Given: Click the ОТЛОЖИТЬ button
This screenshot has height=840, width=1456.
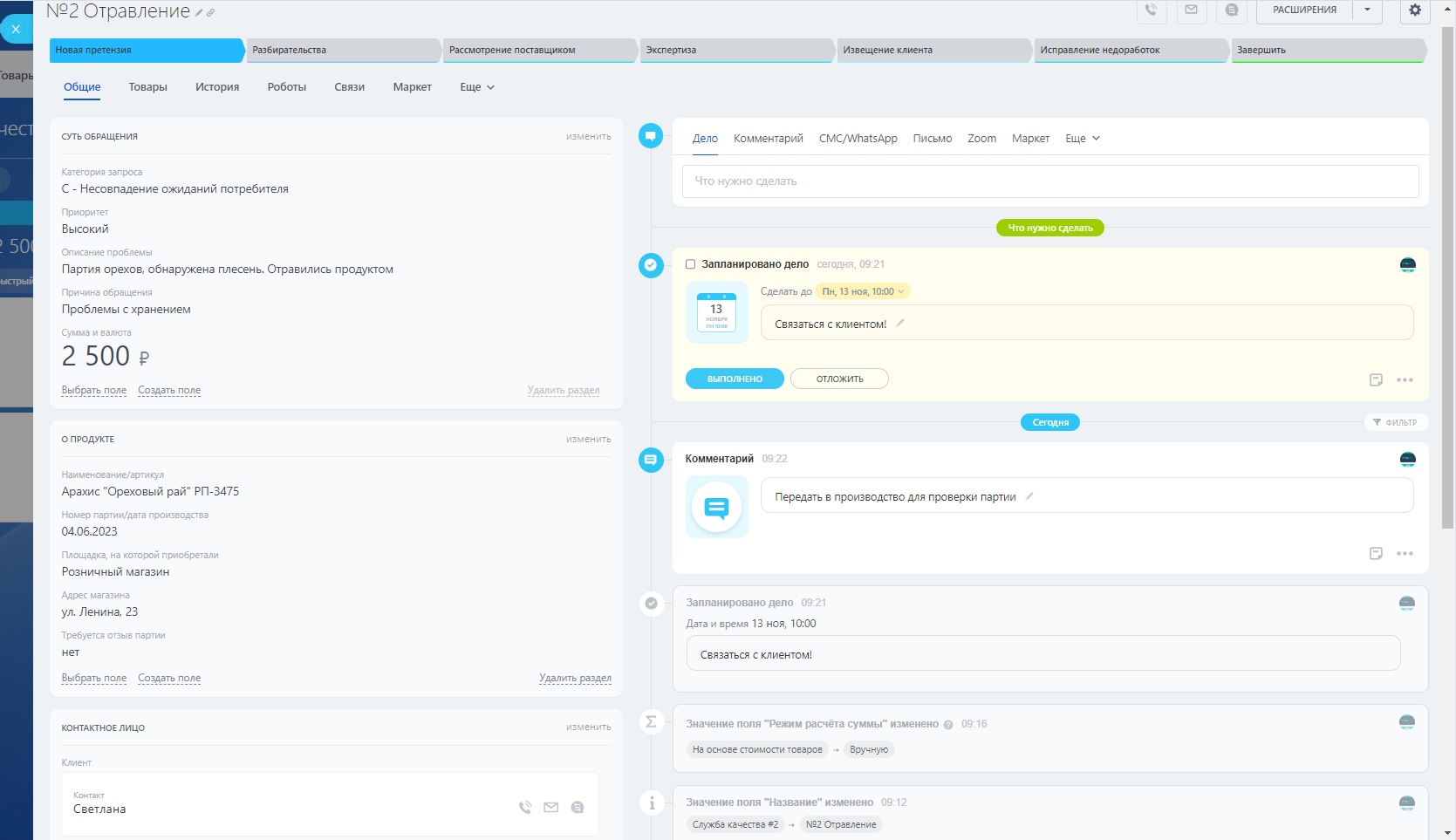Looking at the screenshot, I should point(839,379).
